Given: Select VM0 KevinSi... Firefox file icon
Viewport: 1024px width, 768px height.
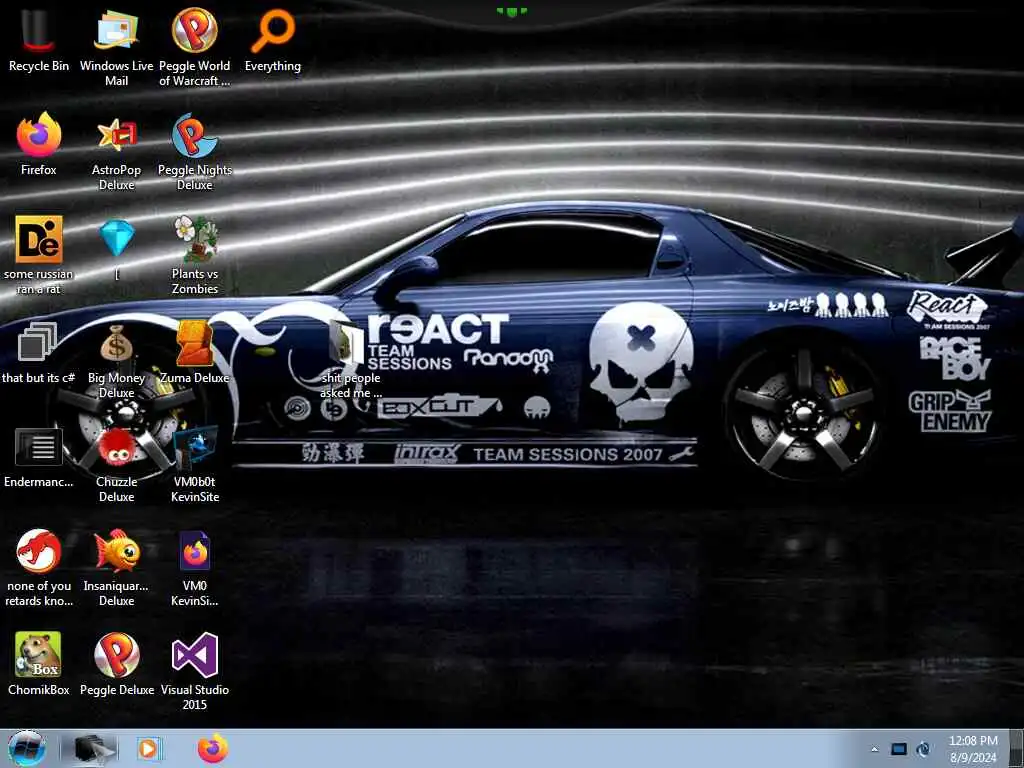Looking at the screenshot, I should (195, 567).
